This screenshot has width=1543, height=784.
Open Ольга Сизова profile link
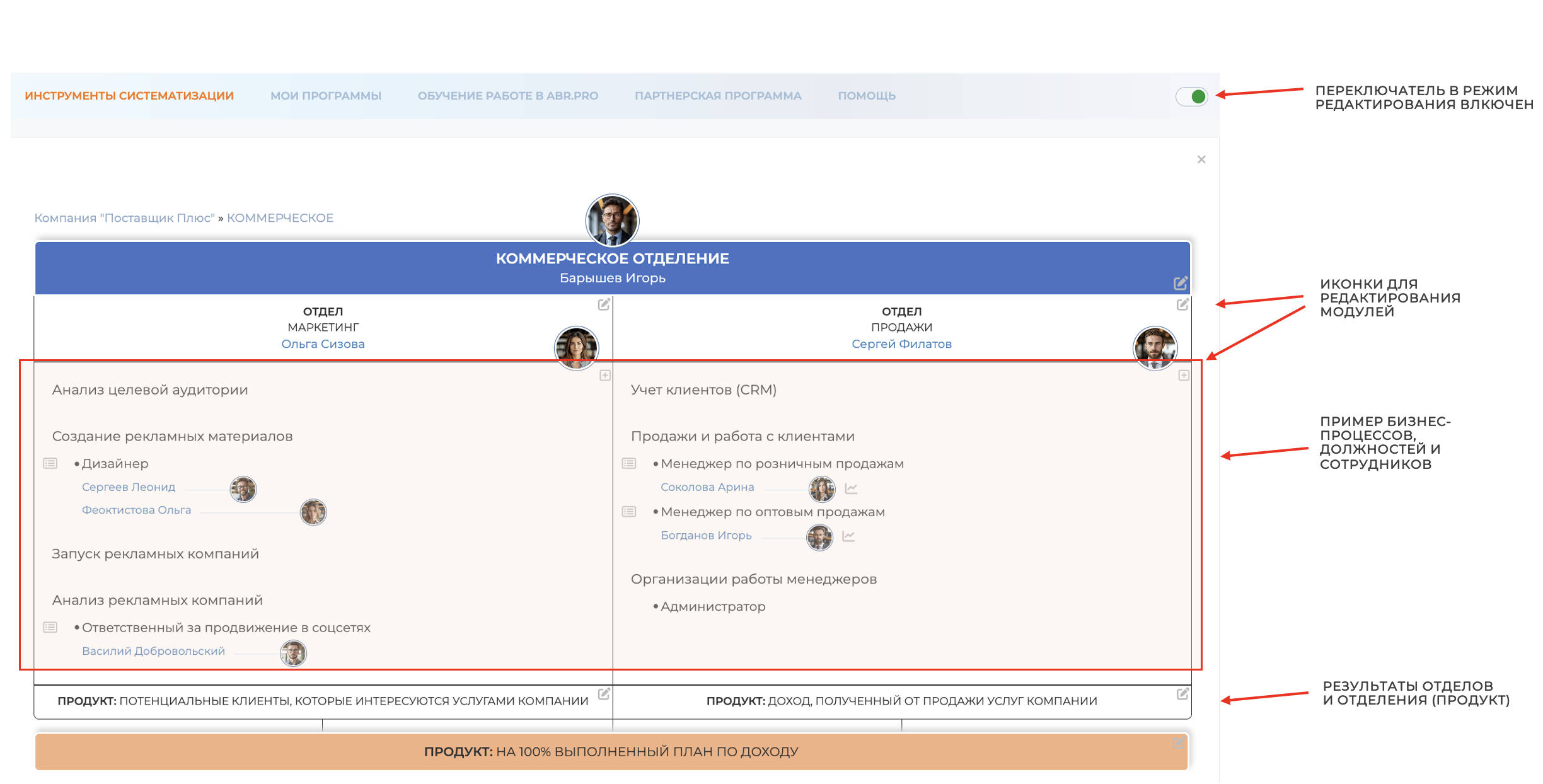tap(323, 344)
